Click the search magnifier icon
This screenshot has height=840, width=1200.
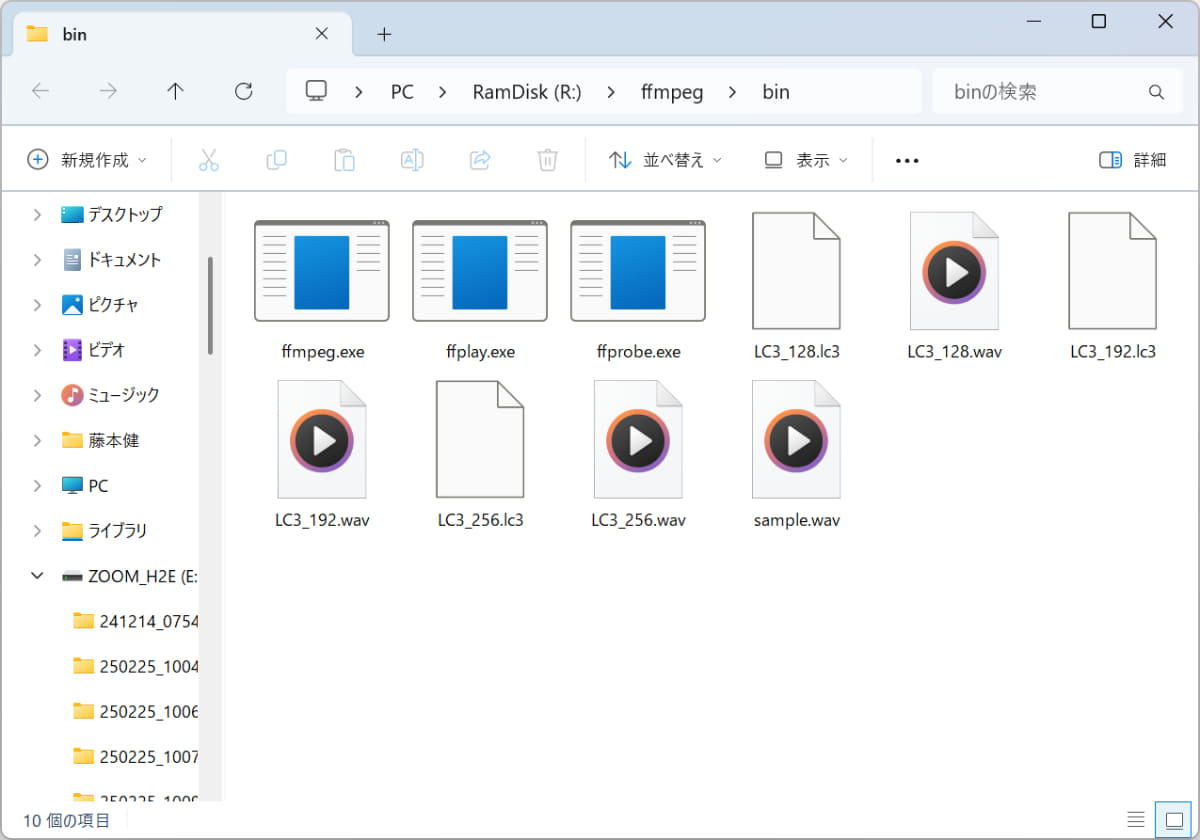[1157, 92]
